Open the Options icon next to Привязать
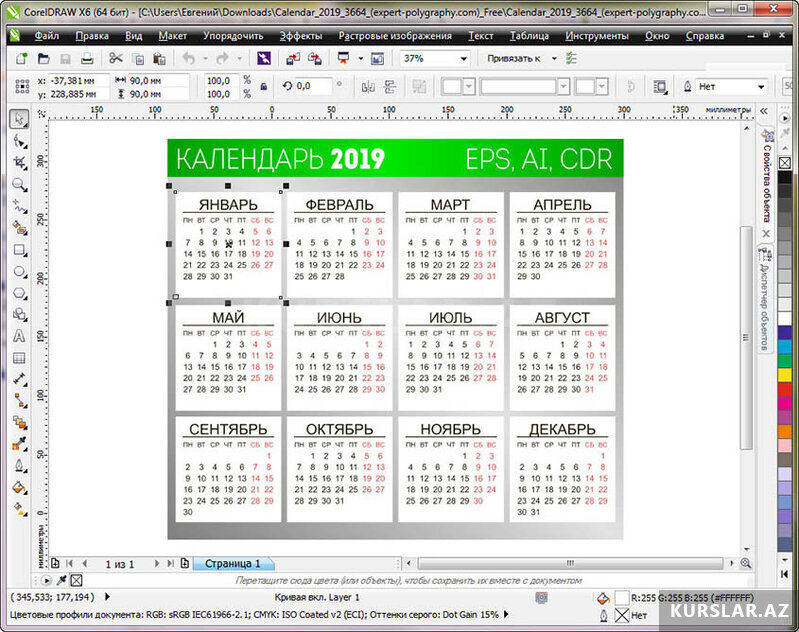Image resolution: width=799 pixels, height=632 pixels. pos(571,59)
